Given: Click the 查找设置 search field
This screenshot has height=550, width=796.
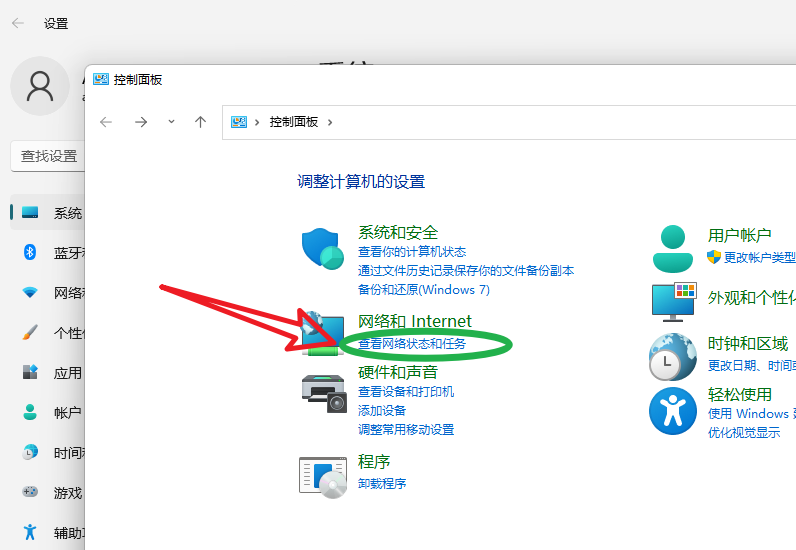Looking at the screenshot, I should pos(48,156).
